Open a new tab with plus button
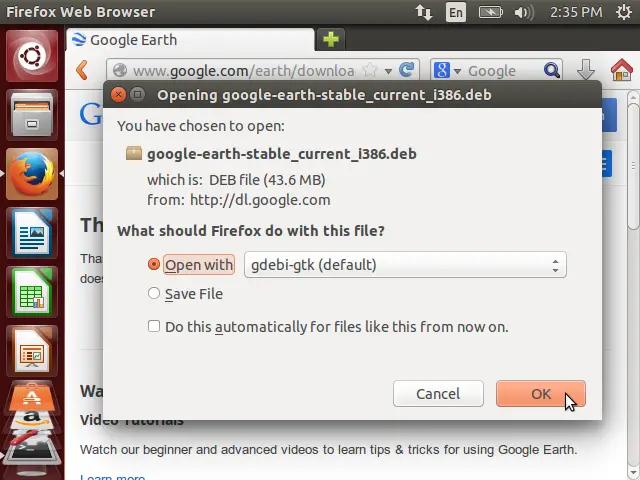Viewport: 640px width, 480px height. tap(331, 40)
